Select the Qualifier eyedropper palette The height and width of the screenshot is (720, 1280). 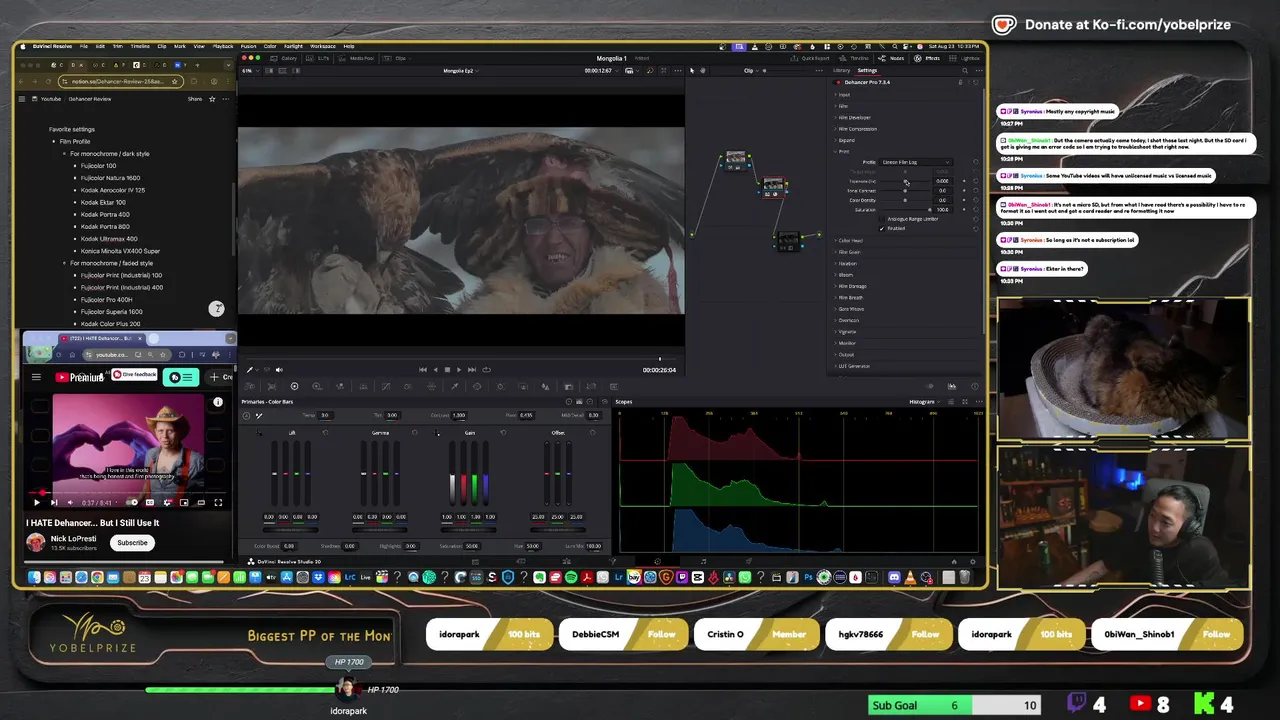coord(454,386)
